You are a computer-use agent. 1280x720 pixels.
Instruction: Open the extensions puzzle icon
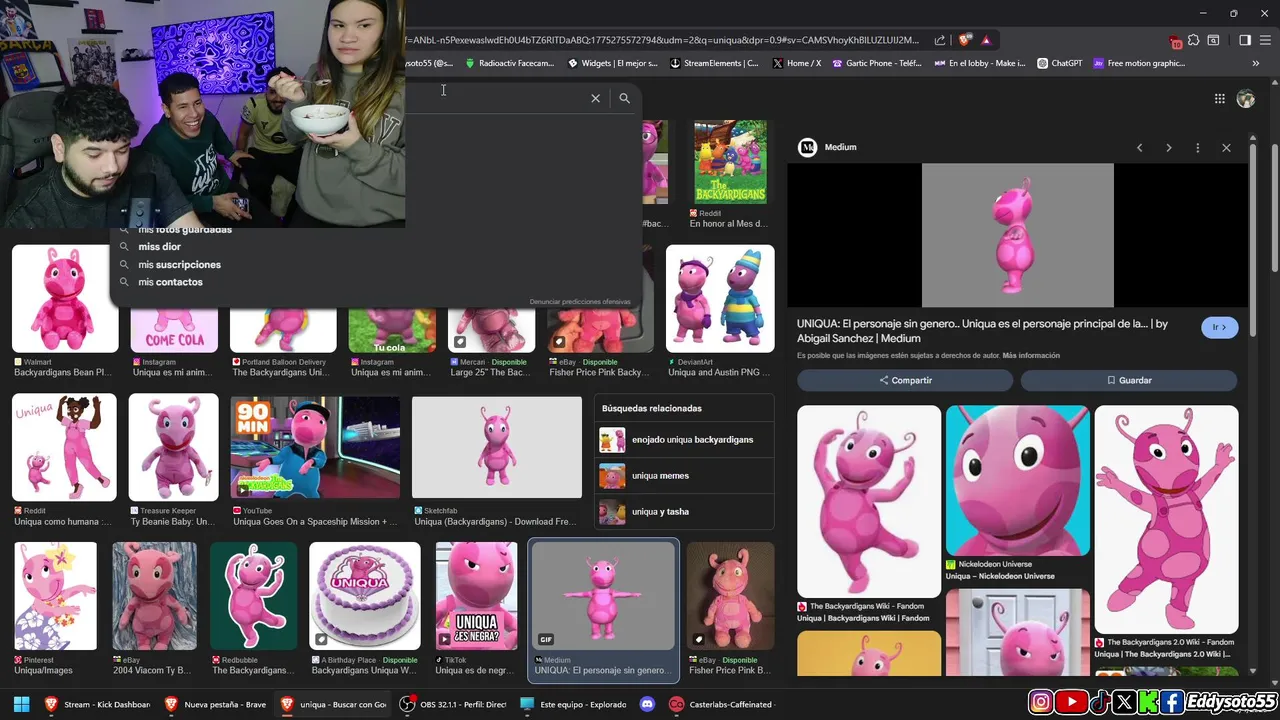point(1194,40)
